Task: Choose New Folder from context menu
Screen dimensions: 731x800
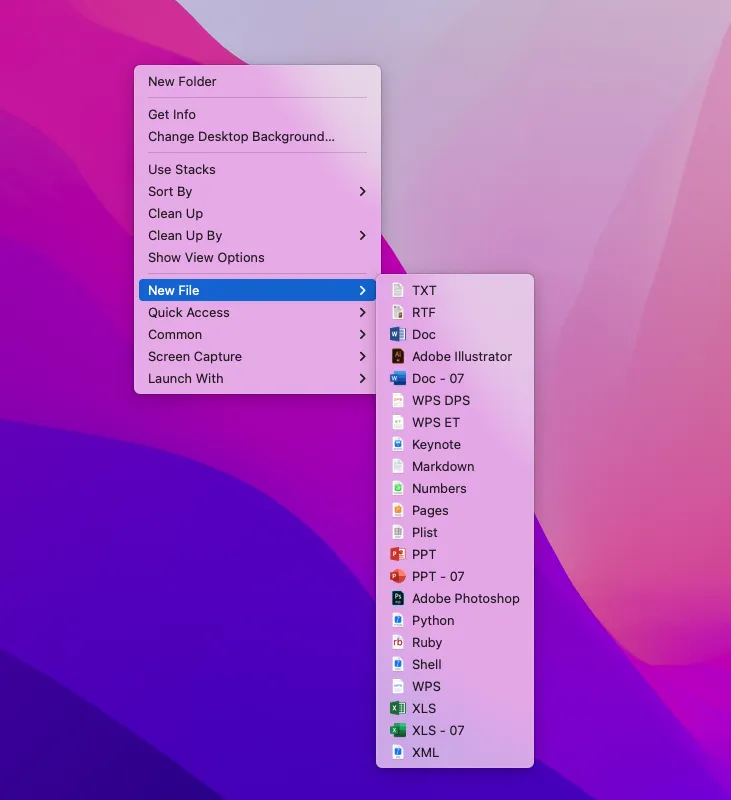Action: click(x=257, y=82)
